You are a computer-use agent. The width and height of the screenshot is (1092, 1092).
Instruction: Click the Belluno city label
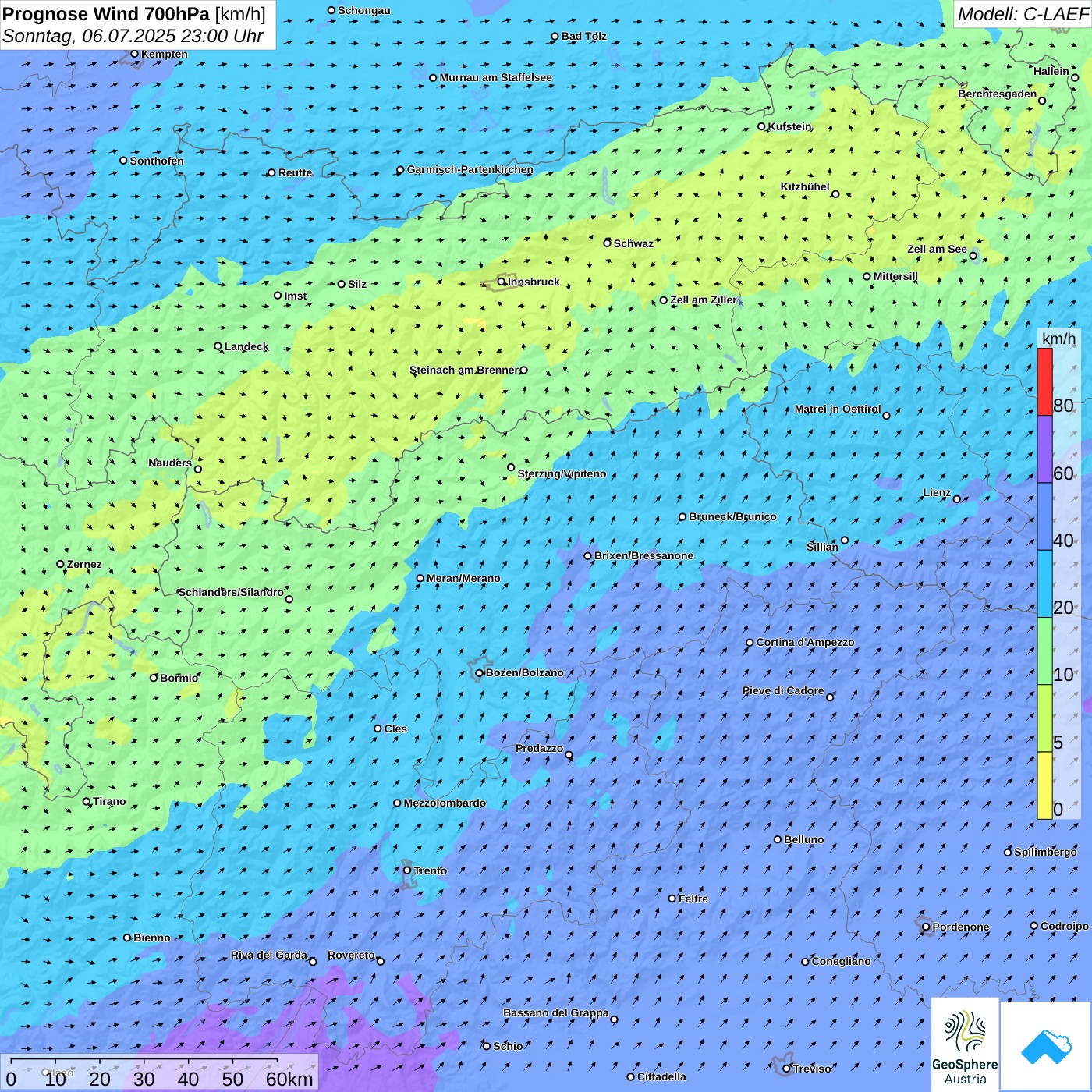[803, 839]
